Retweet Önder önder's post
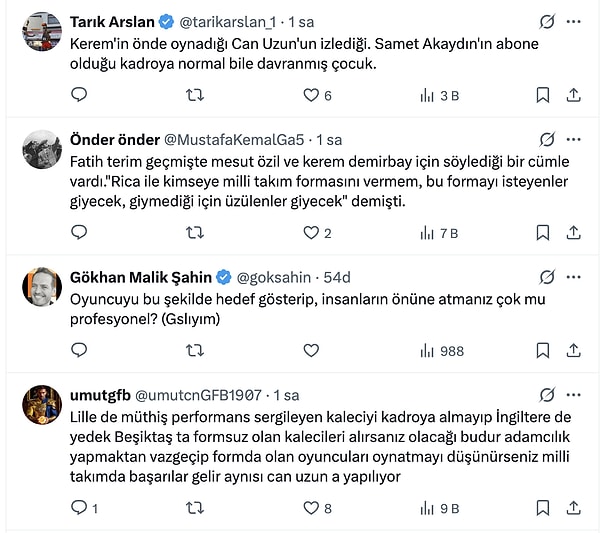Viewport: 600px width, 533px height. 196,233
